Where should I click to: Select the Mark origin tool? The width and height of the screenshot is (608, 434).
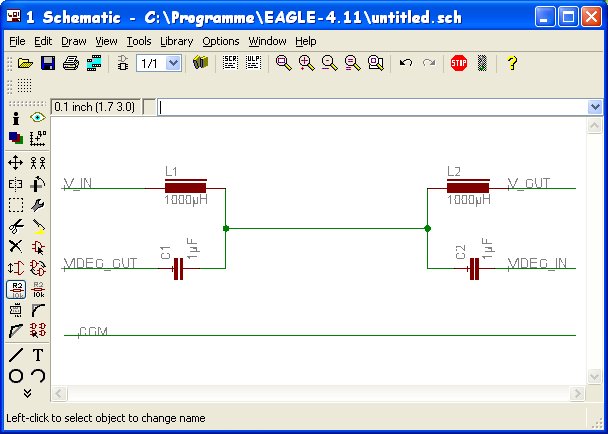(x=38, y=138)
